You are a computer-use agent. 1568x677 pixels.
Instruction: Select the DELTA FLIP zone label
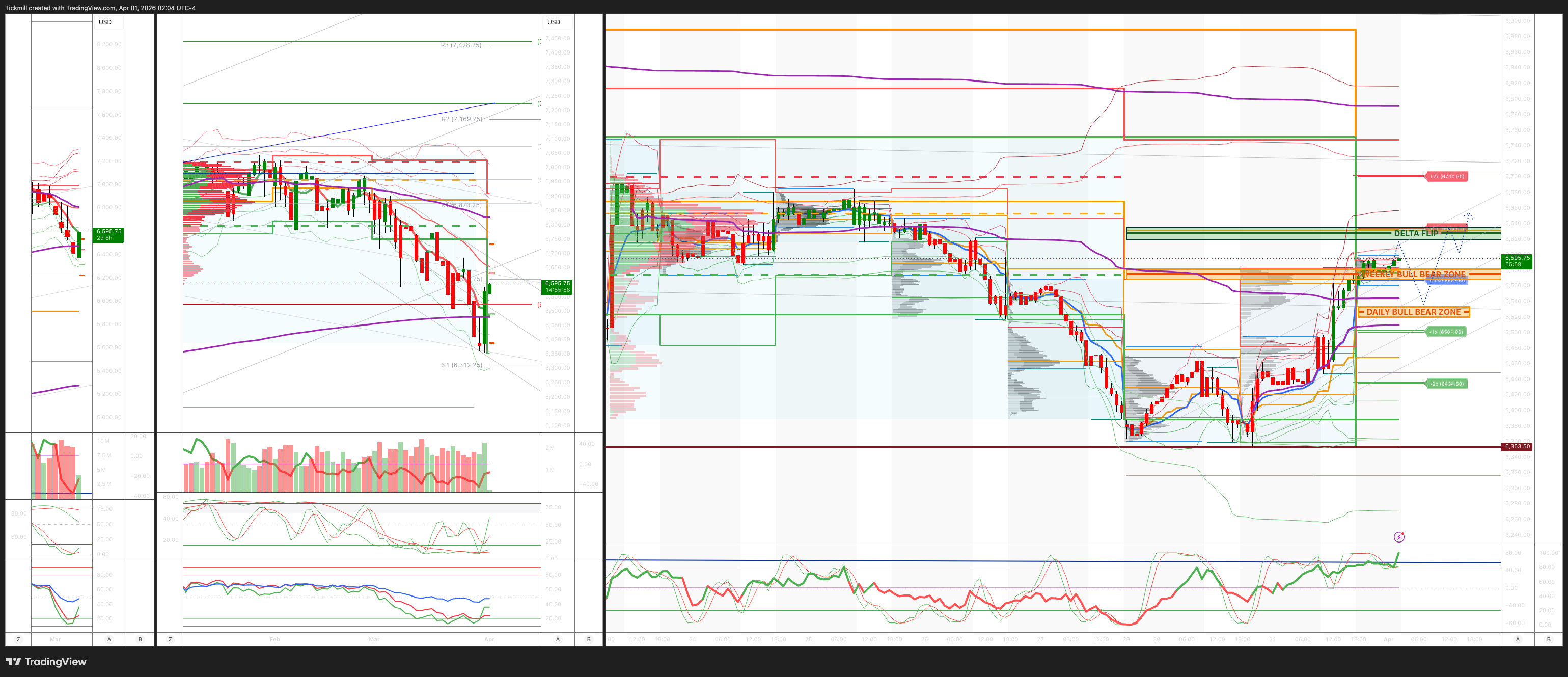[x=1415, y=233]
